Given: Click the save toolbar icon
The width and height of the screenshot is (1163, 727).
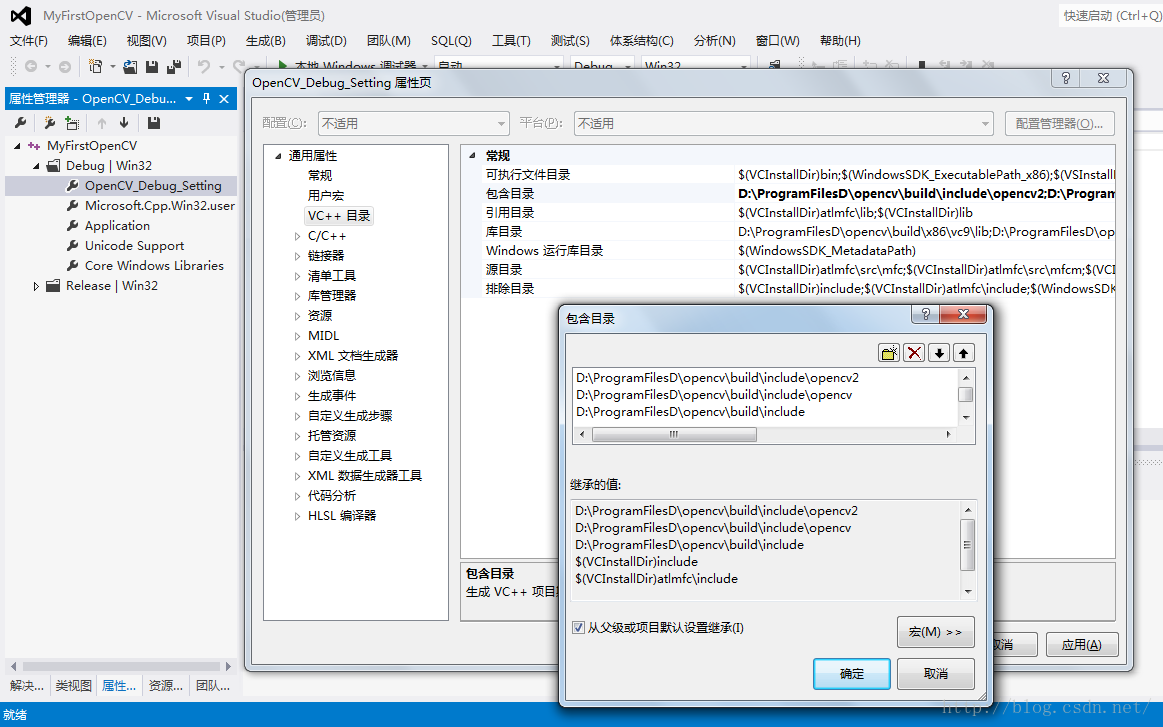Looking at the screenshot, I should [x=152, y=66].
